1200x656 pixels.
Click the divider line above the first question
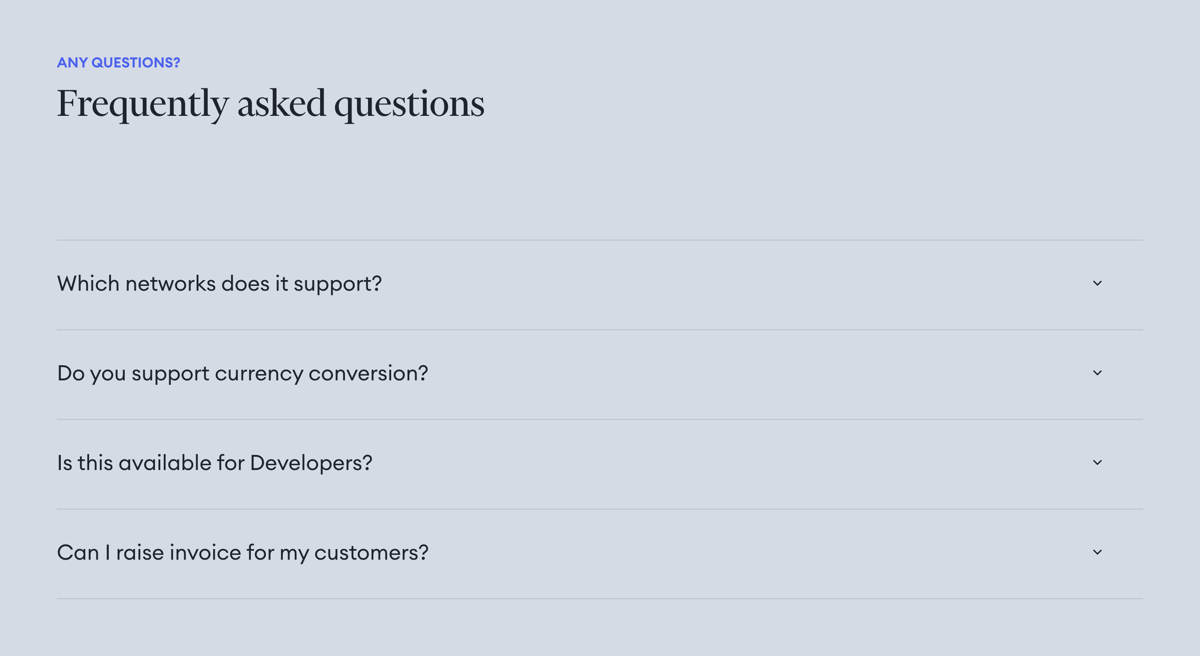600,238
